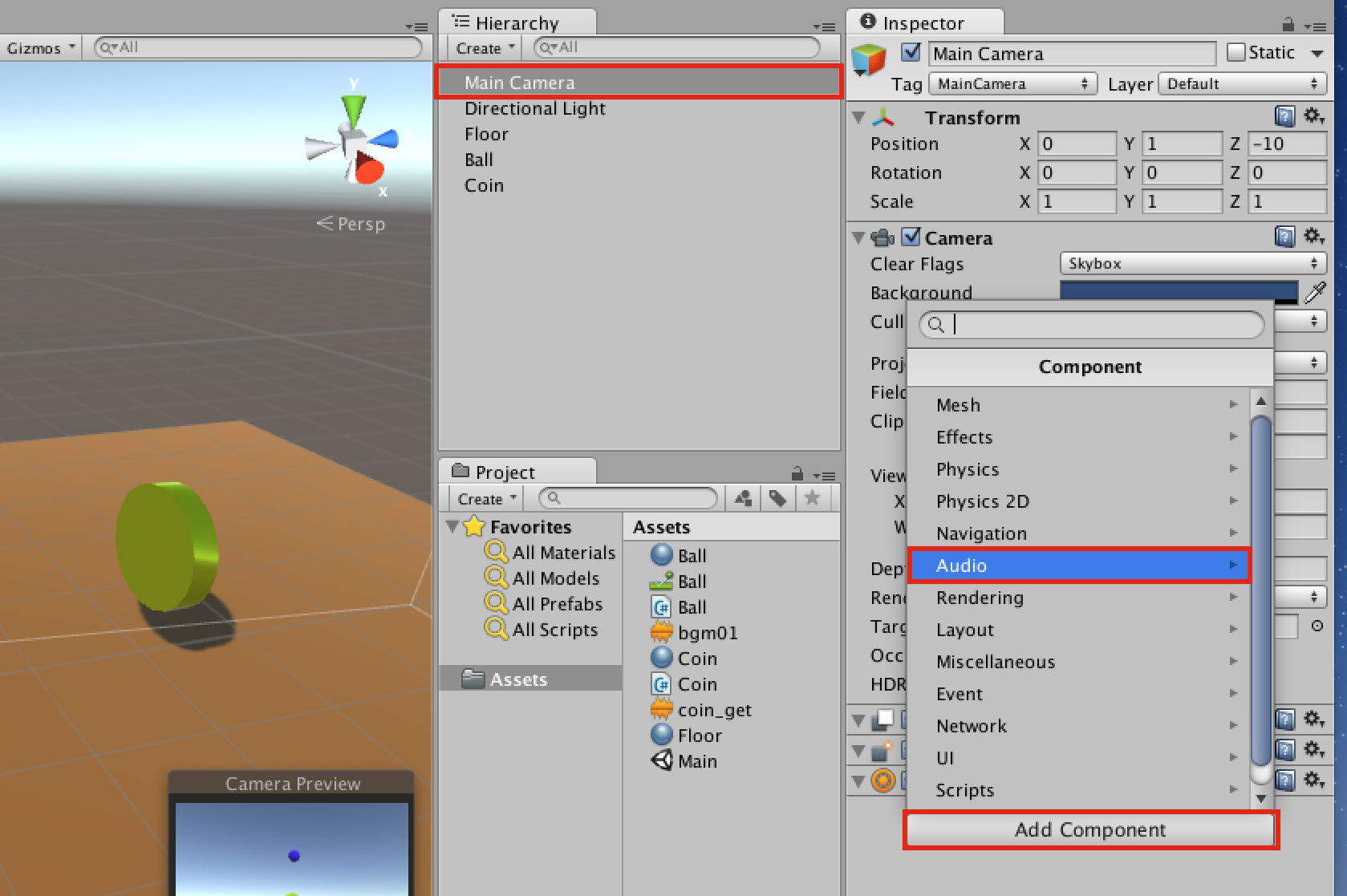Click the Persp scene orientation gizmo
This screenshot has height=896, width=1347.
click(351, 224)
